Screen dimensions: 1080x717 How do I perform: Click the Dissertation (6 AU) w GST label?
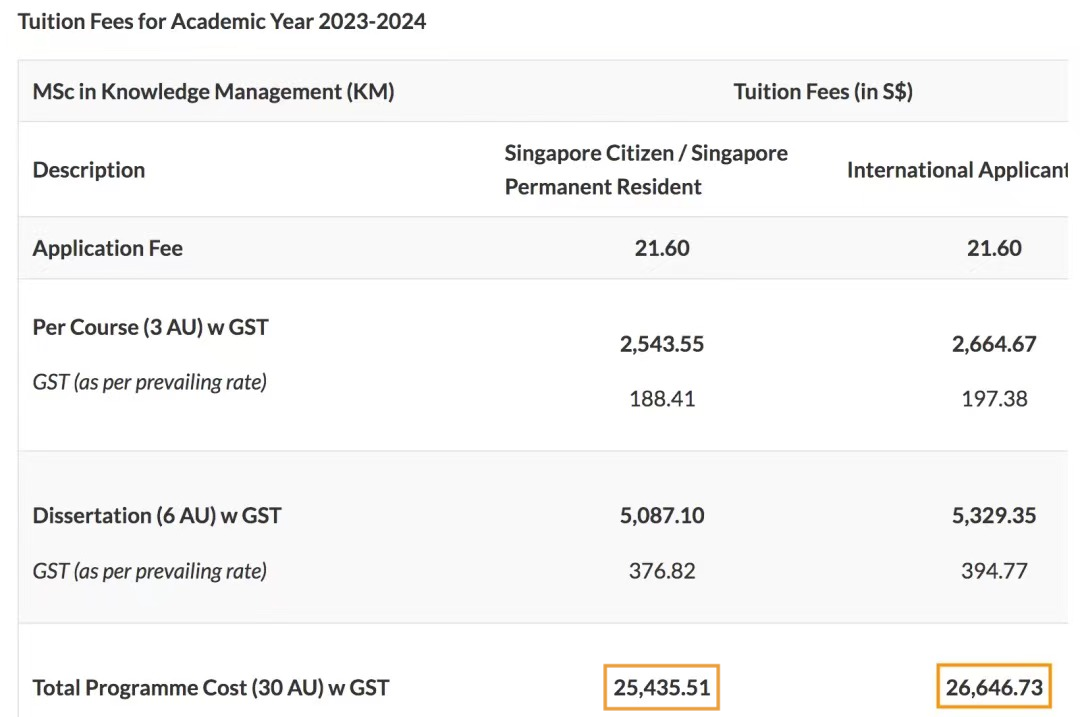[x=157, y=516]
